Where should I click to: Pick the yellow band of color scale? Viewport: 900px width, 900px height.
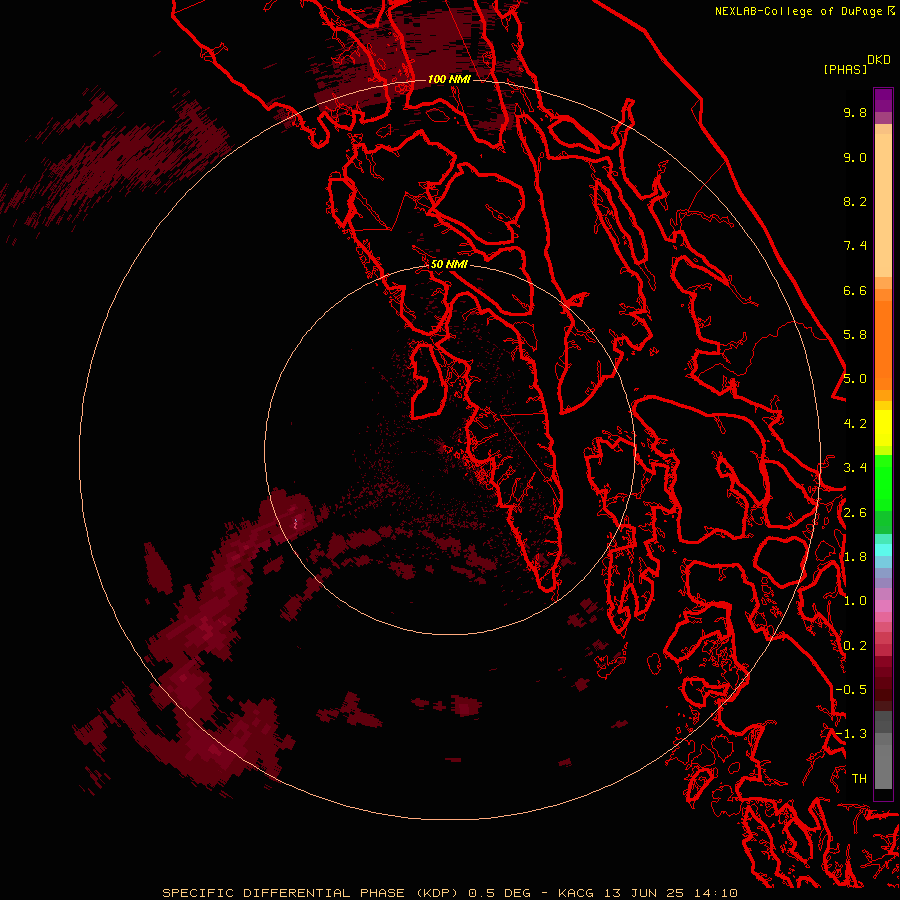[x=883, y=428]
